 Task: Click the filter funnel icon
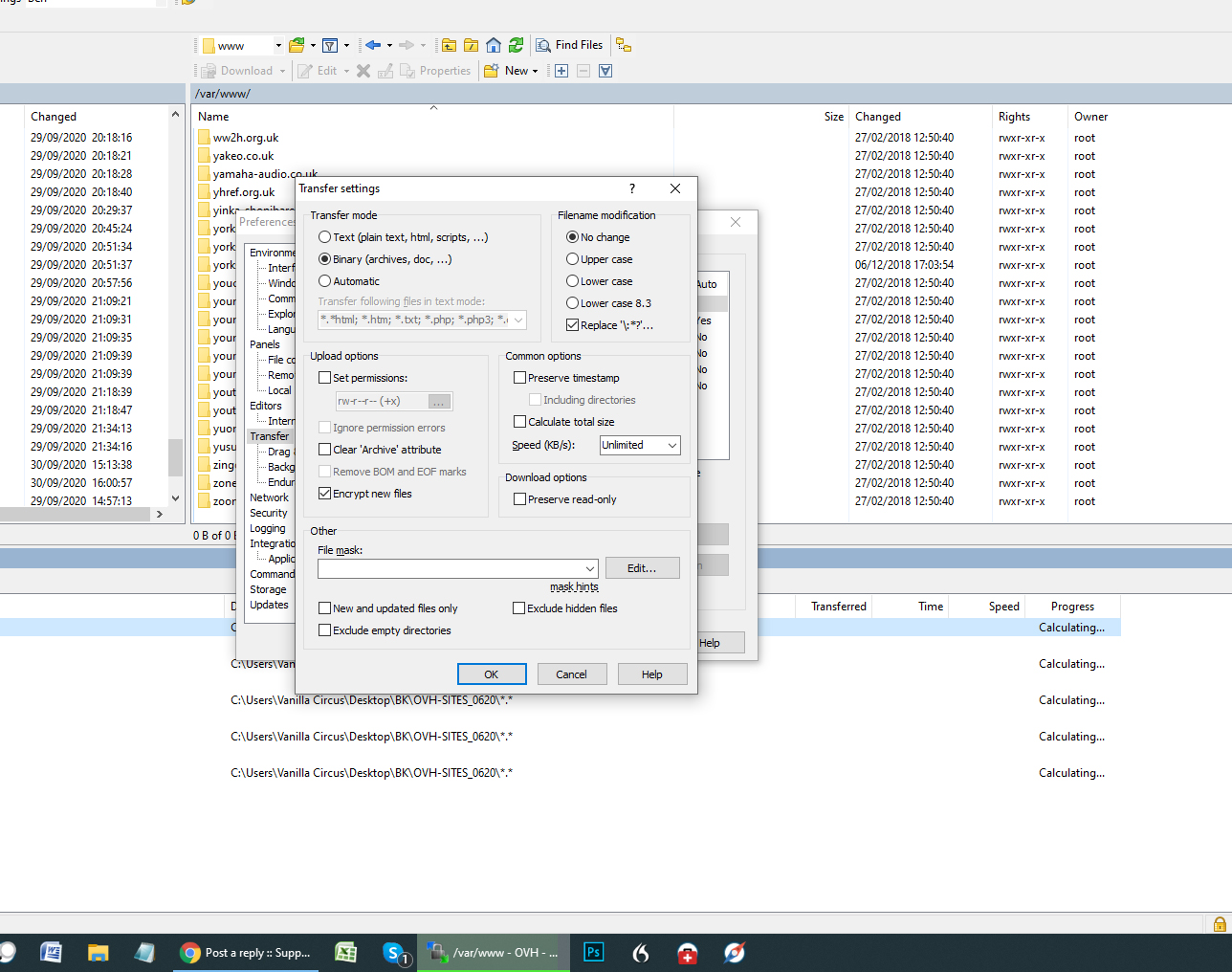click(x=330, y=45)
